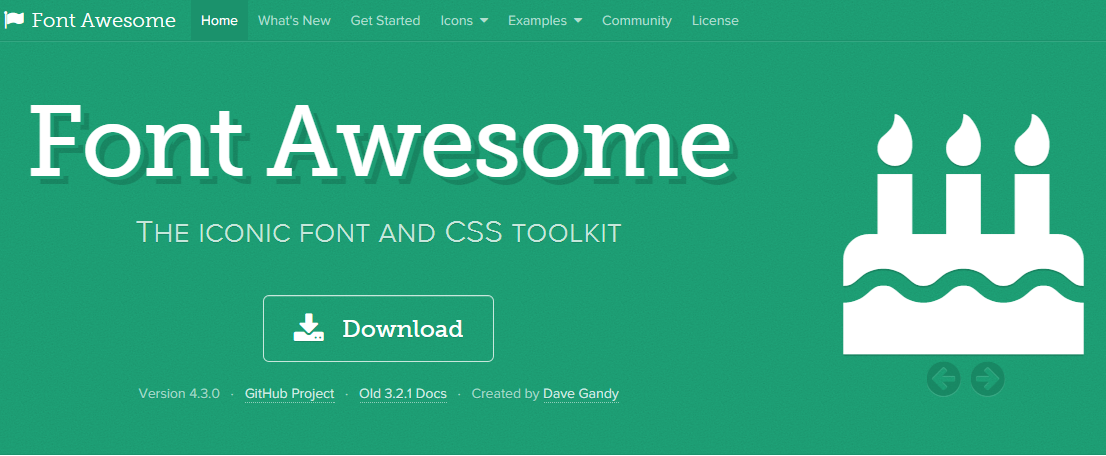Image resolution: width=1106 pixels, height=456 pixels.
Task: Click the Download button
Action: (378, 328)
